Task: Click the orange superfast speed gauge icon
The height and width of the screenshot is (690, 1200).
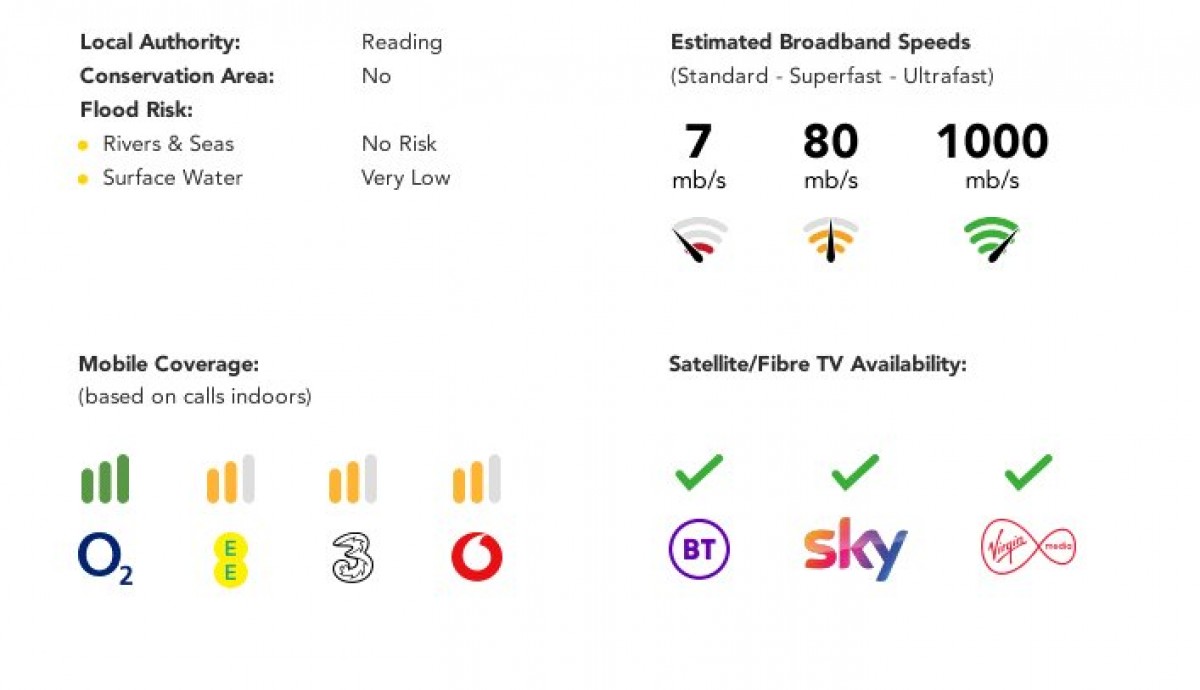Action: (831, 240)
